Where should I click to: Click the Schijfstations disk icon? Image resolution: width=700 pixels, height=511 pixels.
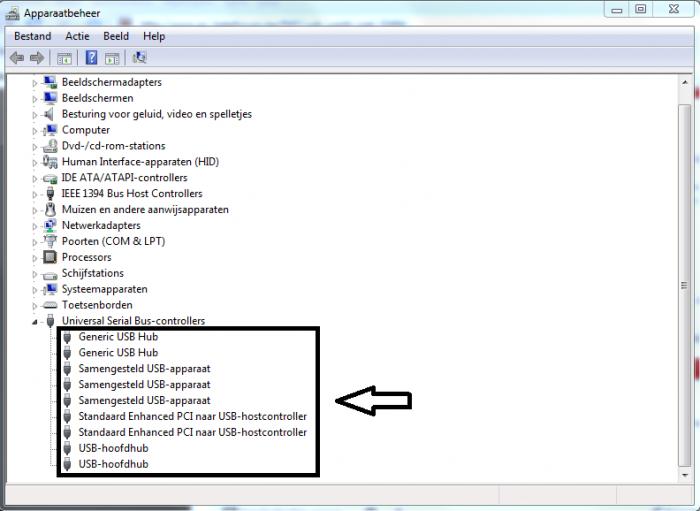(50, 274)
